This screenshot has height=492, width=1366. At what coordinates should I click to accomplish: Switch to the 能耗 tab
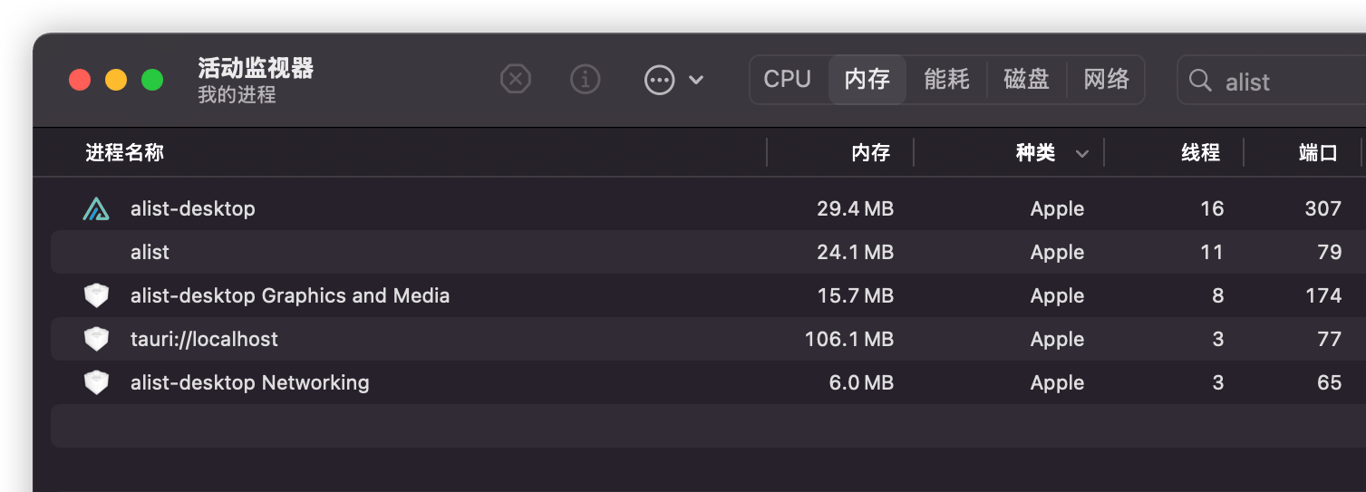coord(946,80)
